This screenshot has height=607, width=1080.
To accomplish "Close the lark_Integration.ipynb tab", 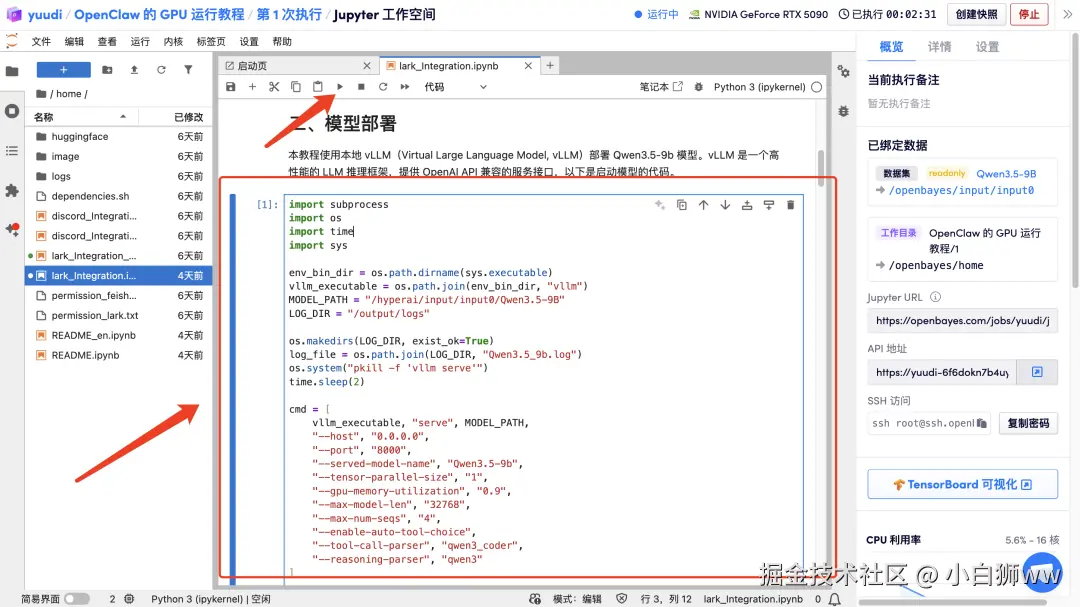I will pos(528,66).
